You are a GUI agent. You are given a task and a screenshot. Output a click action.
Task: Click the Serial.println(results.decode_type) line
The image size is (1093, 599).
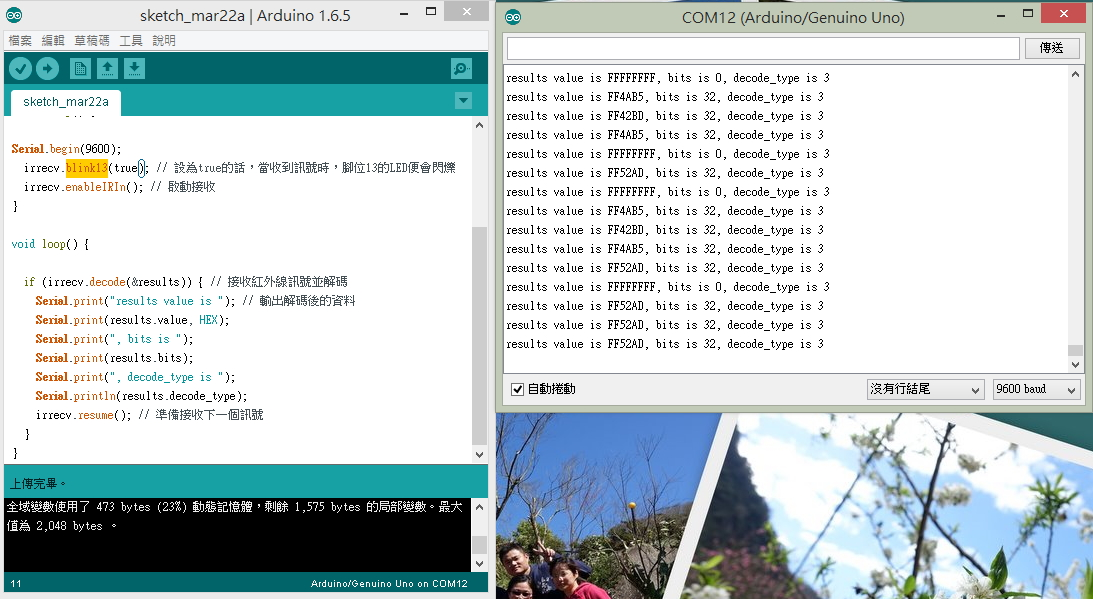(x=142, y=396)
